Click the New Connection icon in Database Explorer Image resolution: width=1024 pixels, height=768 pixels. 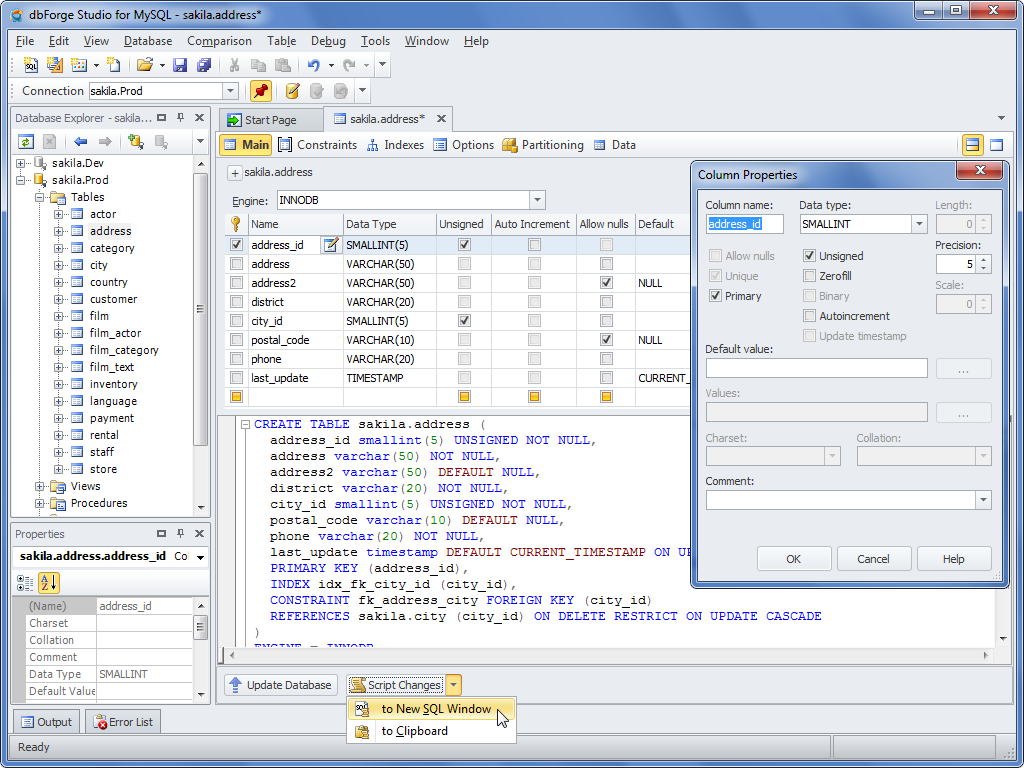click(136, 142)
